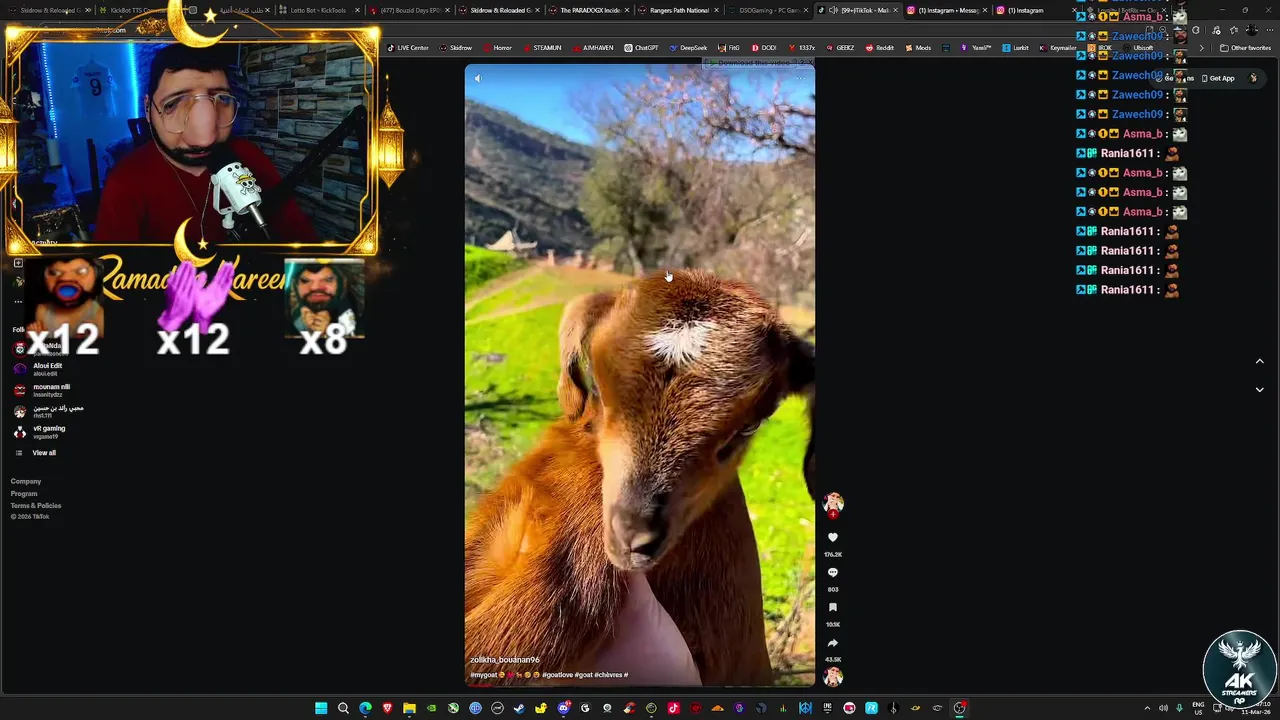Image resolution: width=1280 pixels, height=720 pixels.
Task: Open the DeepSeek bookmark
Action: coord(689,48)
